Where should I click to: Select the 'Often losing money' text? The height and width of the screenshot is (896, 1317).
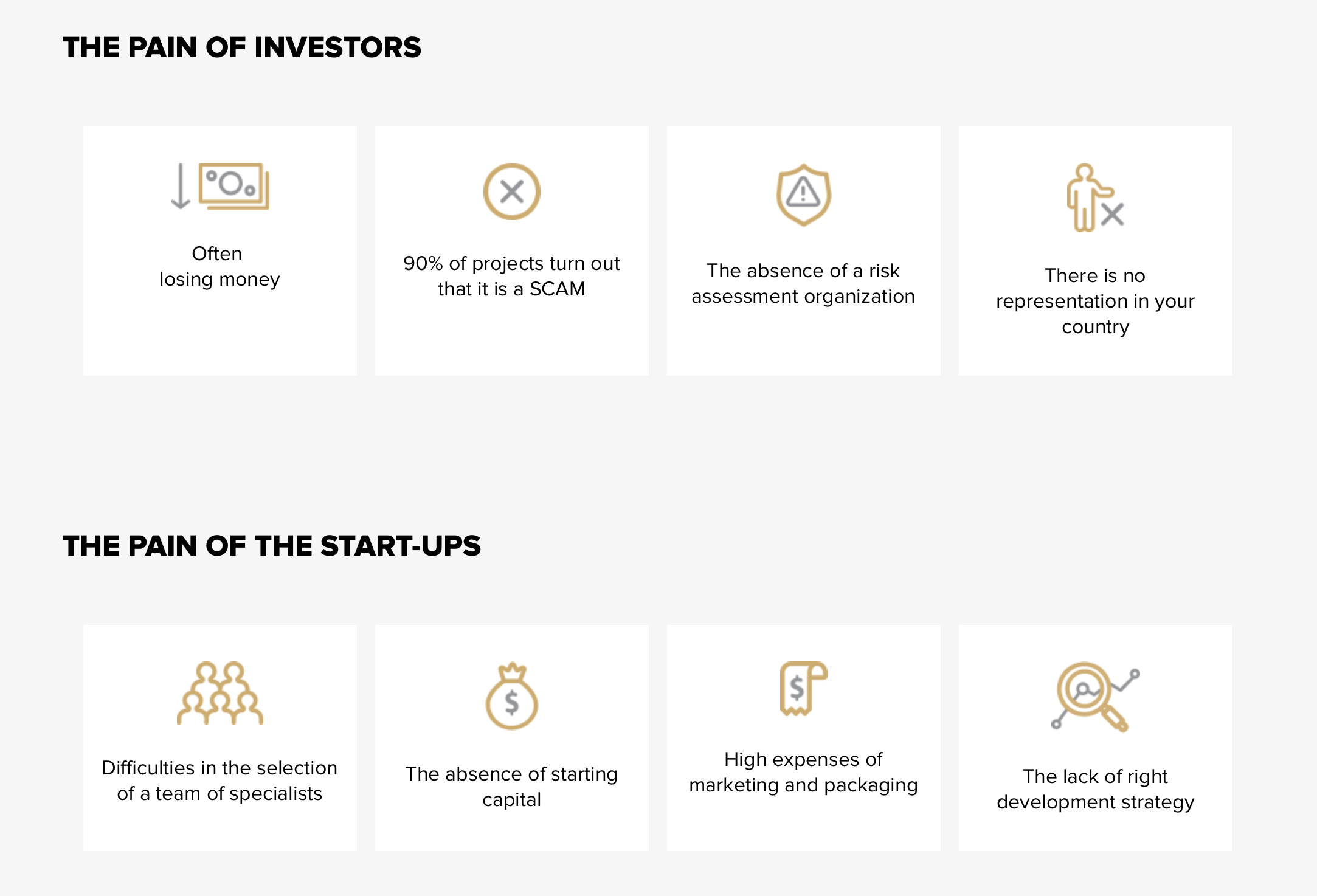[219, 266]
